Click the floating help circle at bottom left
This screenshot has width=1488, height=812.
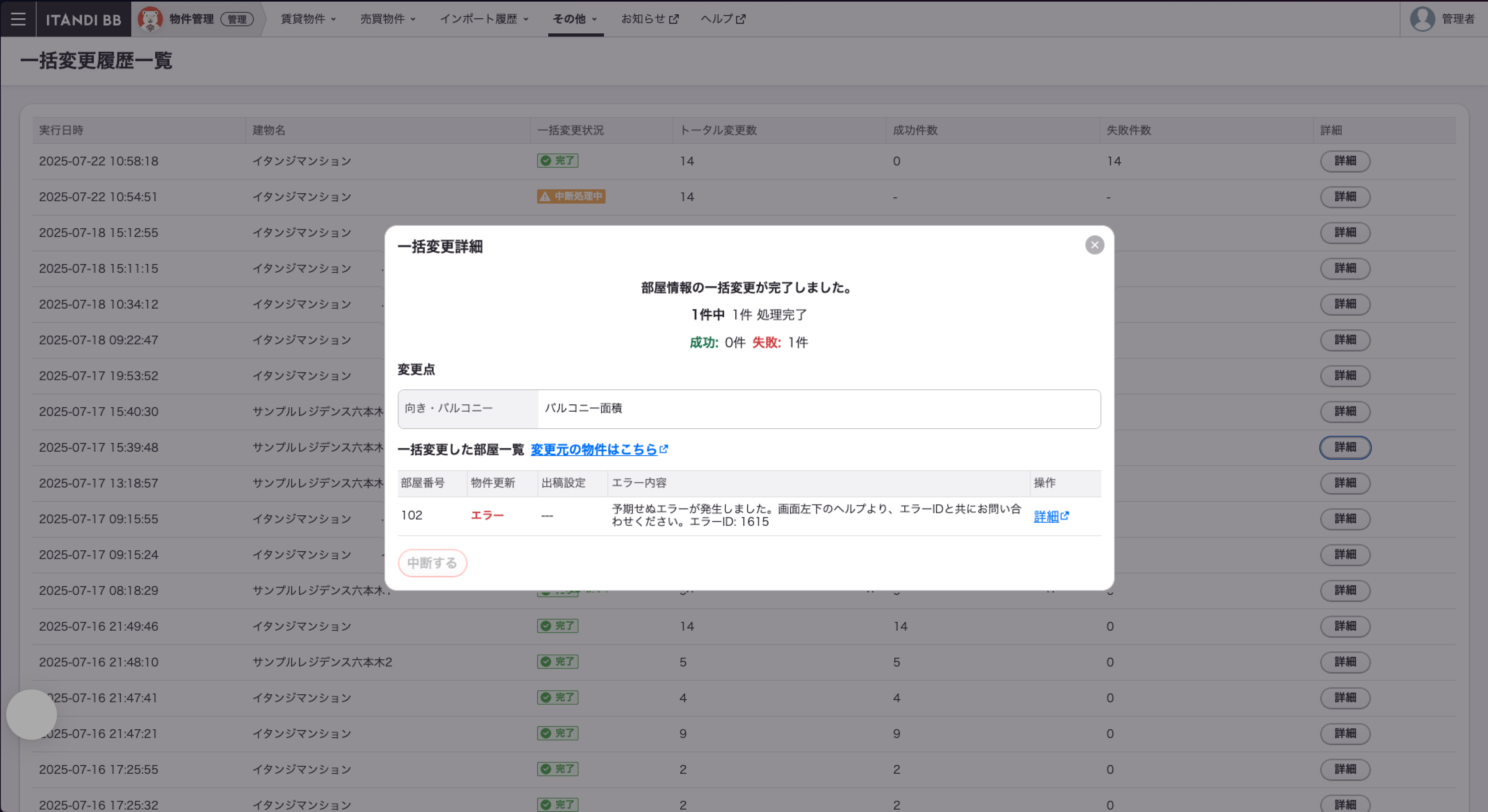click(x=32, y=715)
